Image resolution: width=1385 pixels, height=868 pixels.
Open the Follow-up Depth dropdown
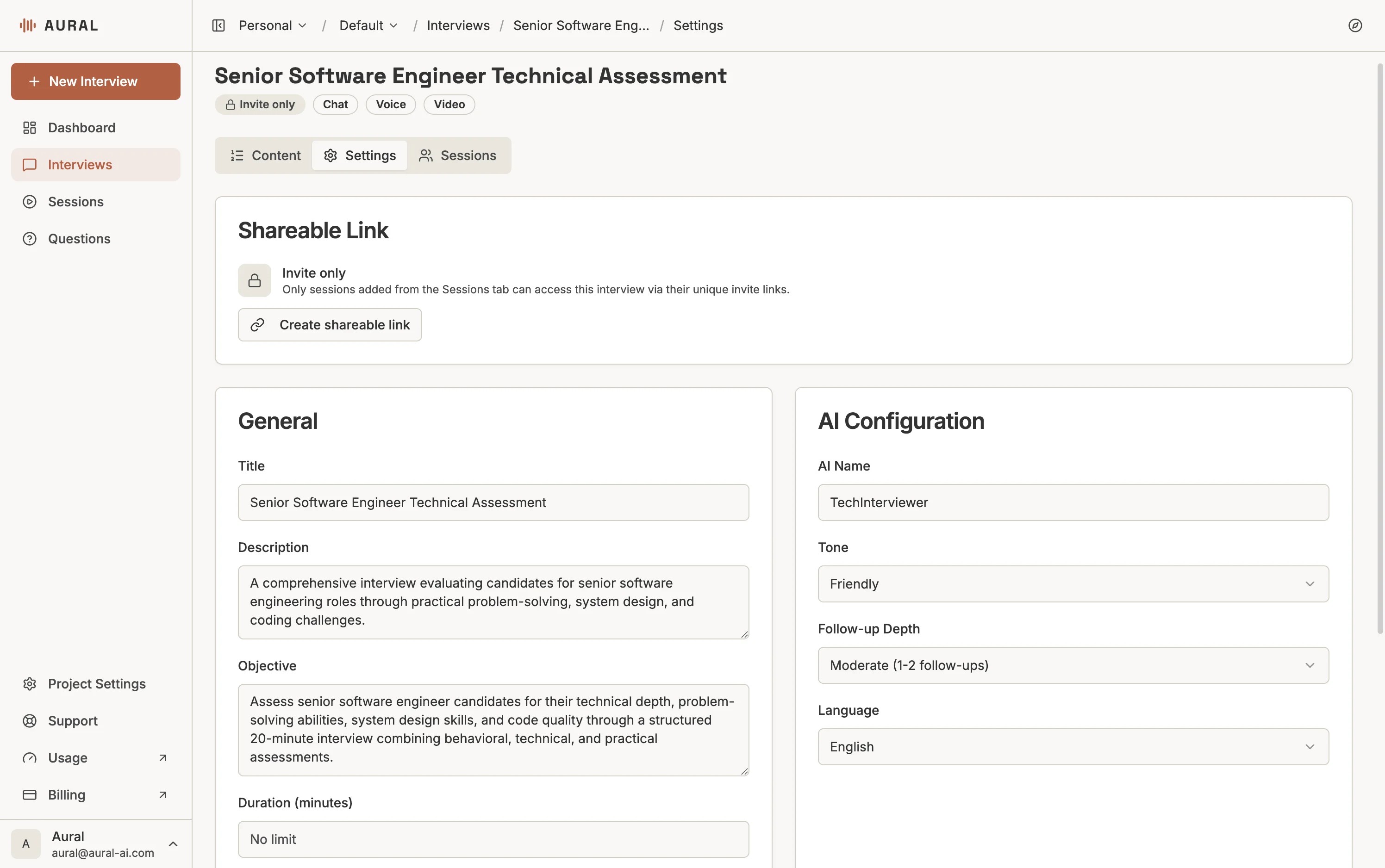[1073, 665]
